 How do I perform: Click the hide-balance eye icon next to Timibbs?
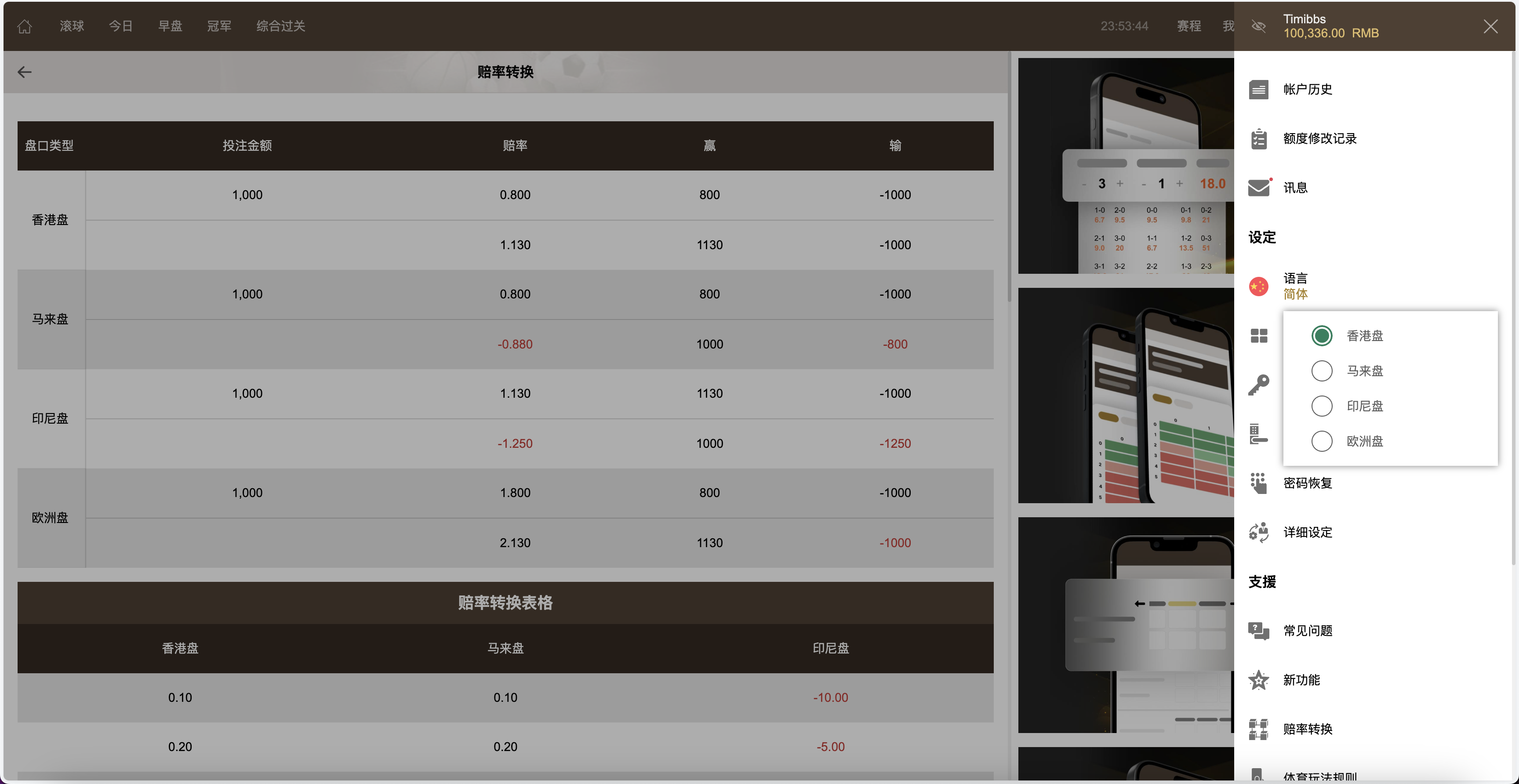tap(1258, 26)
